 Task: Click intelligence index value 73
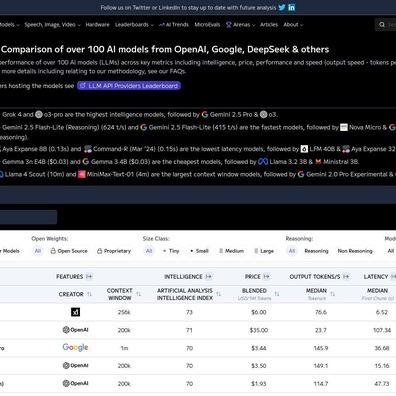[x=189, y=312]
